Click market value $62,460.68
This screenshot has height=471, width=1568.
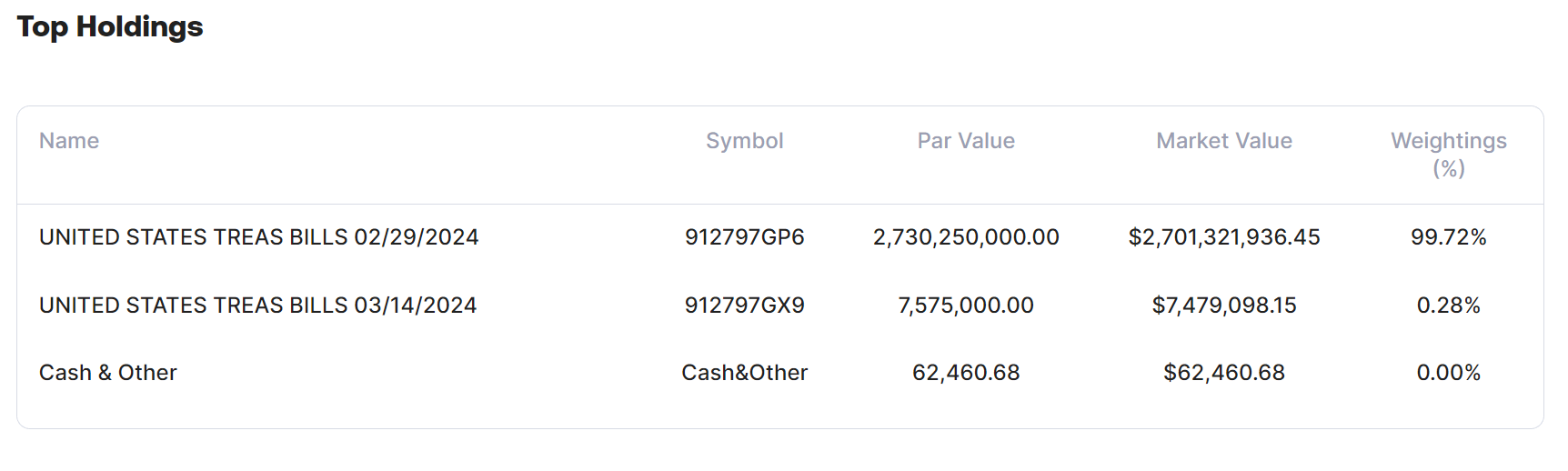point(1223,373)
